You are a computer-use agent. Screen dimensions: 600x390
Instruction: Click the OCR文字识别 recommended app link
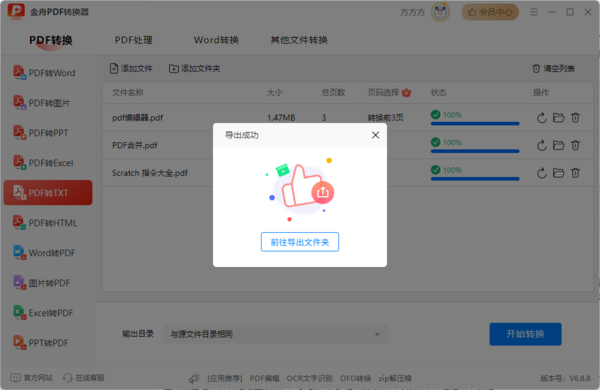click(310, 379)
